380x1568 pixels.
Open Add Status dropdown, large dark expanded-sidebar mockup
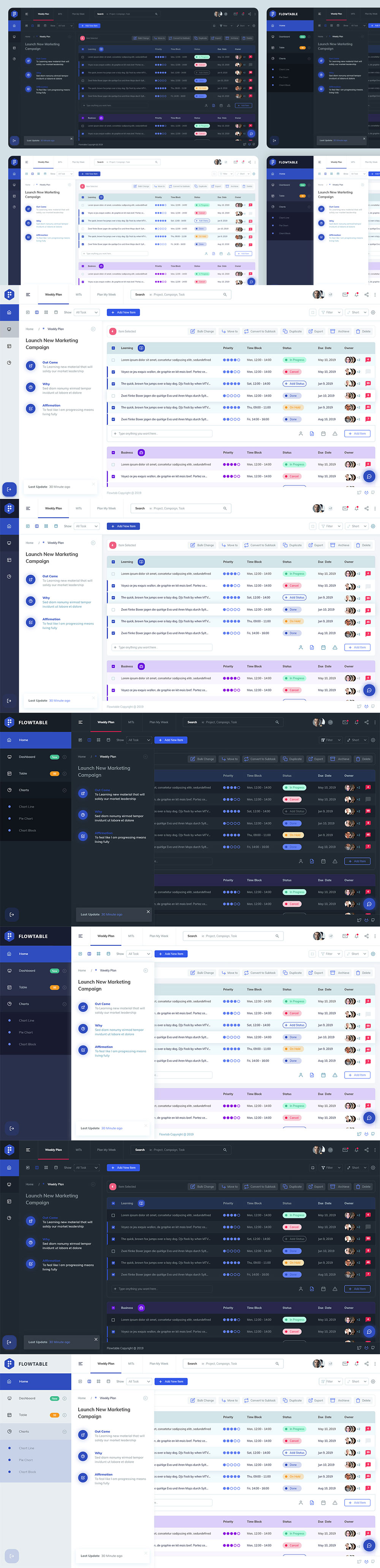tap(295, 812)
